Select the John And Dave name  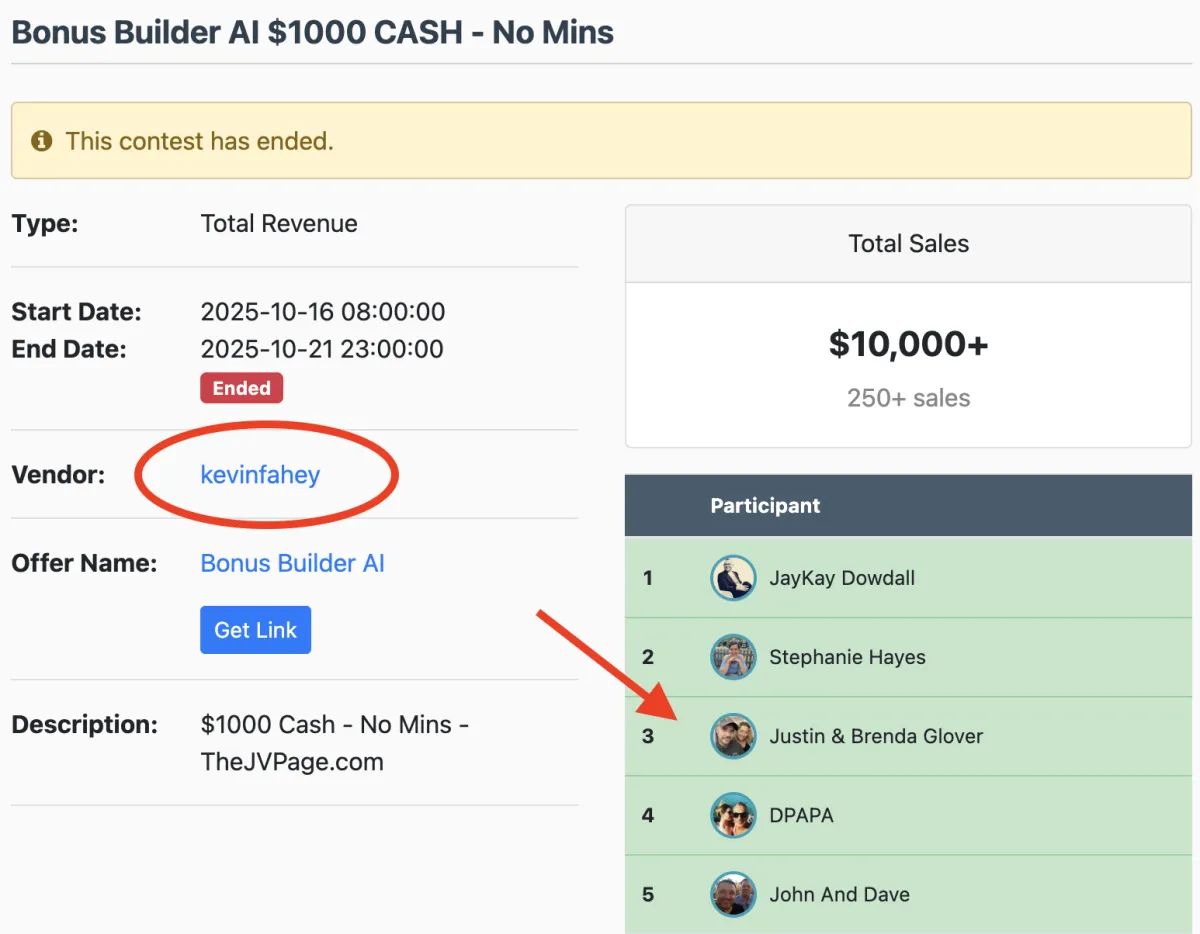coord(839,894)
